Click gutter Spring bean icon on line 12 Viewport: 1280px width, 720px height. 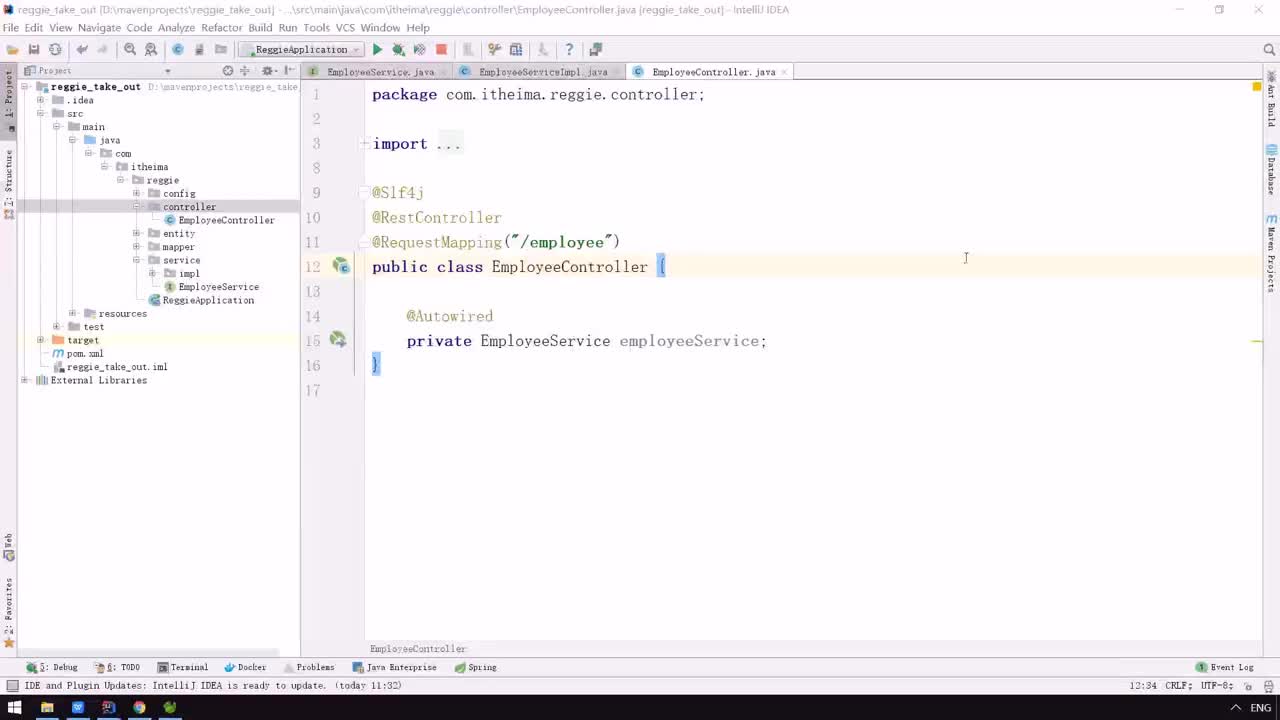[342, 267]
